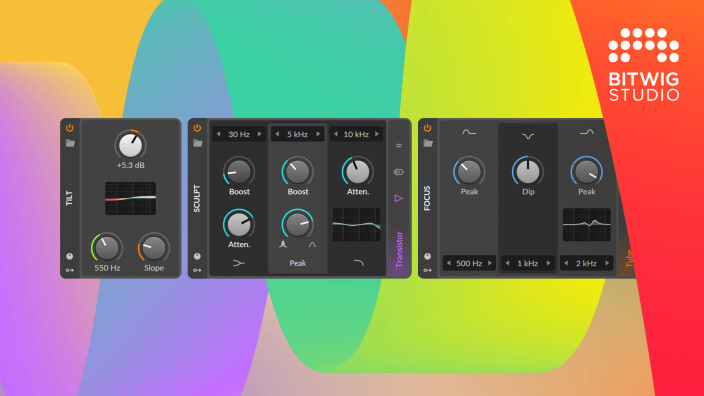Click the Tilt Slope knob
This screenshot has height=396, width=704.
154,248
